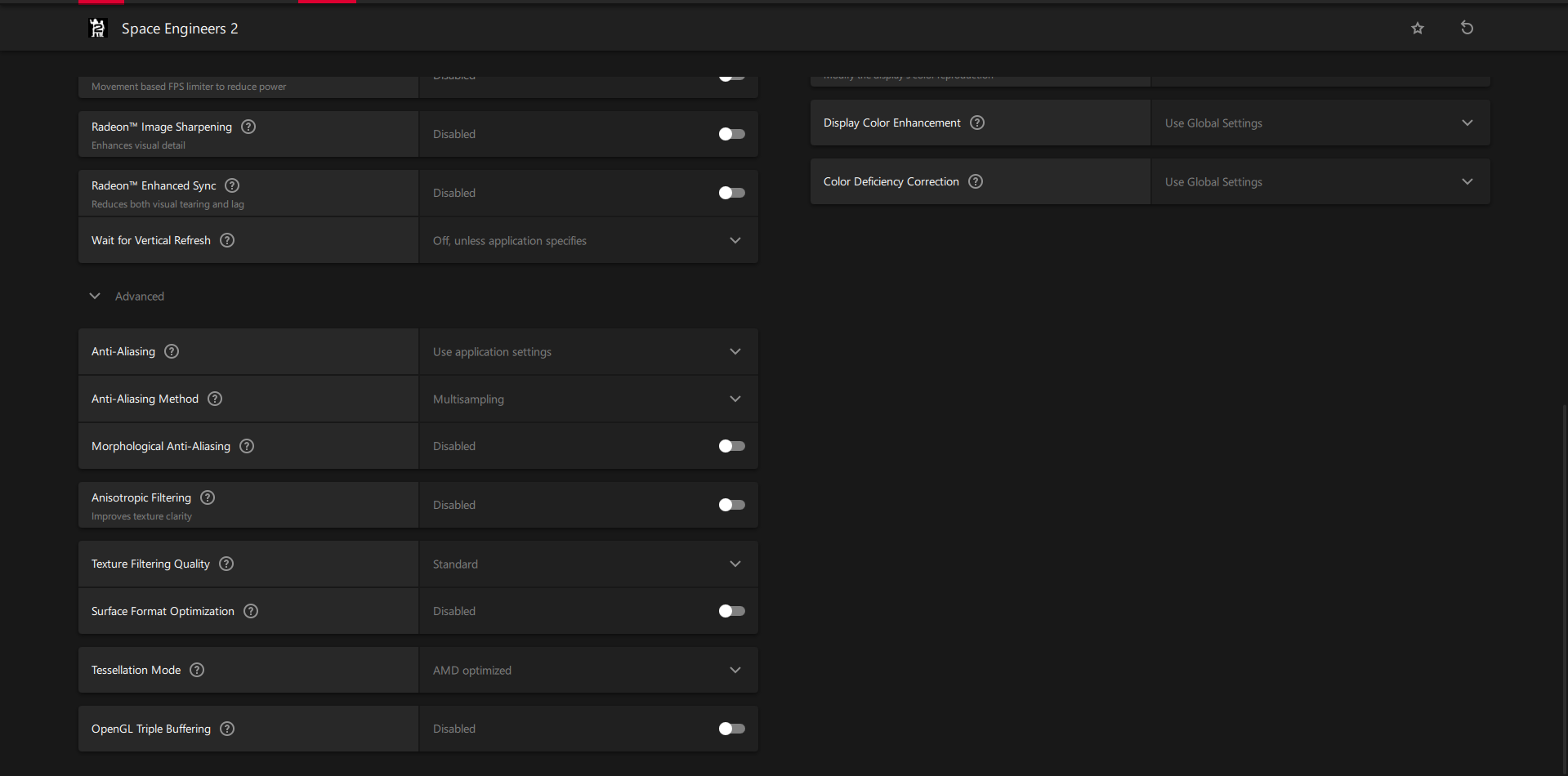Click 'Enhances visual detail' description text
The height and width of the screenshot is (776, 1568).
138,145
